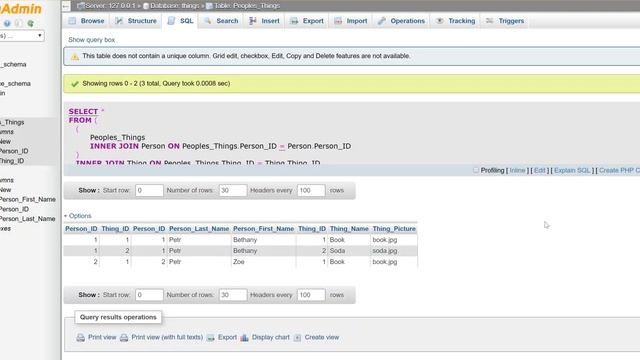Click the FROM keyword in the query
640x360 pixels.
click(x=80, y=120)
